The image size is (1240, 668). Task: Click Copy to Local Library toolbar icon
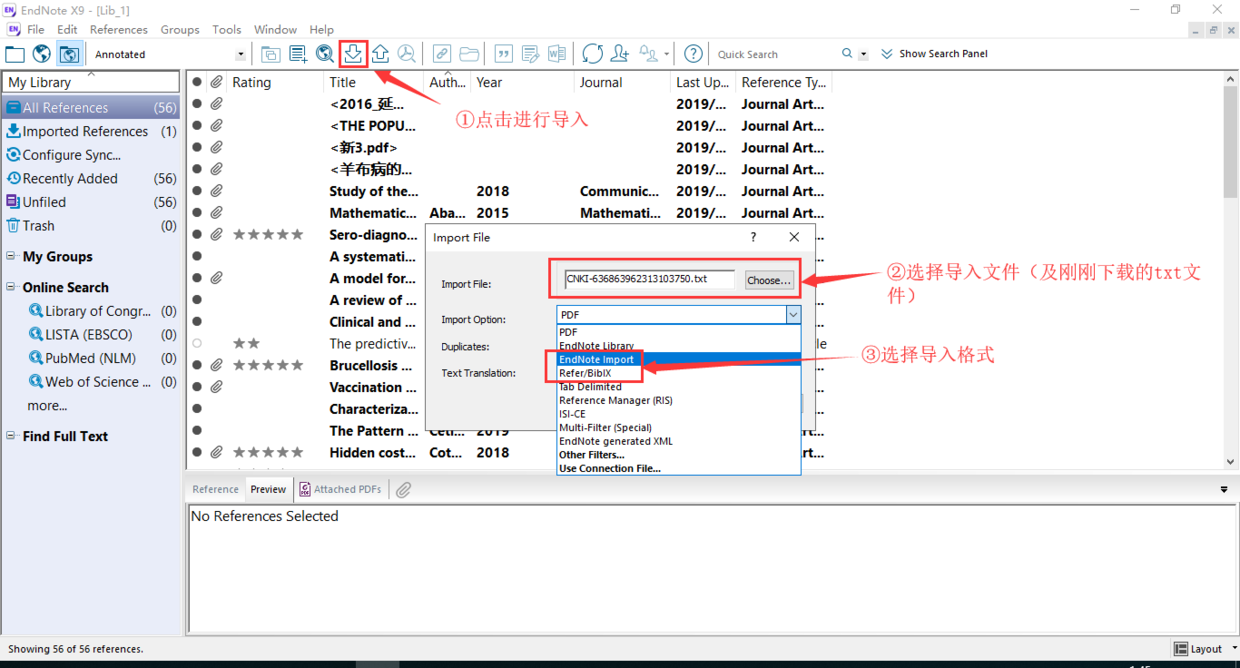[x=270, y=54]
